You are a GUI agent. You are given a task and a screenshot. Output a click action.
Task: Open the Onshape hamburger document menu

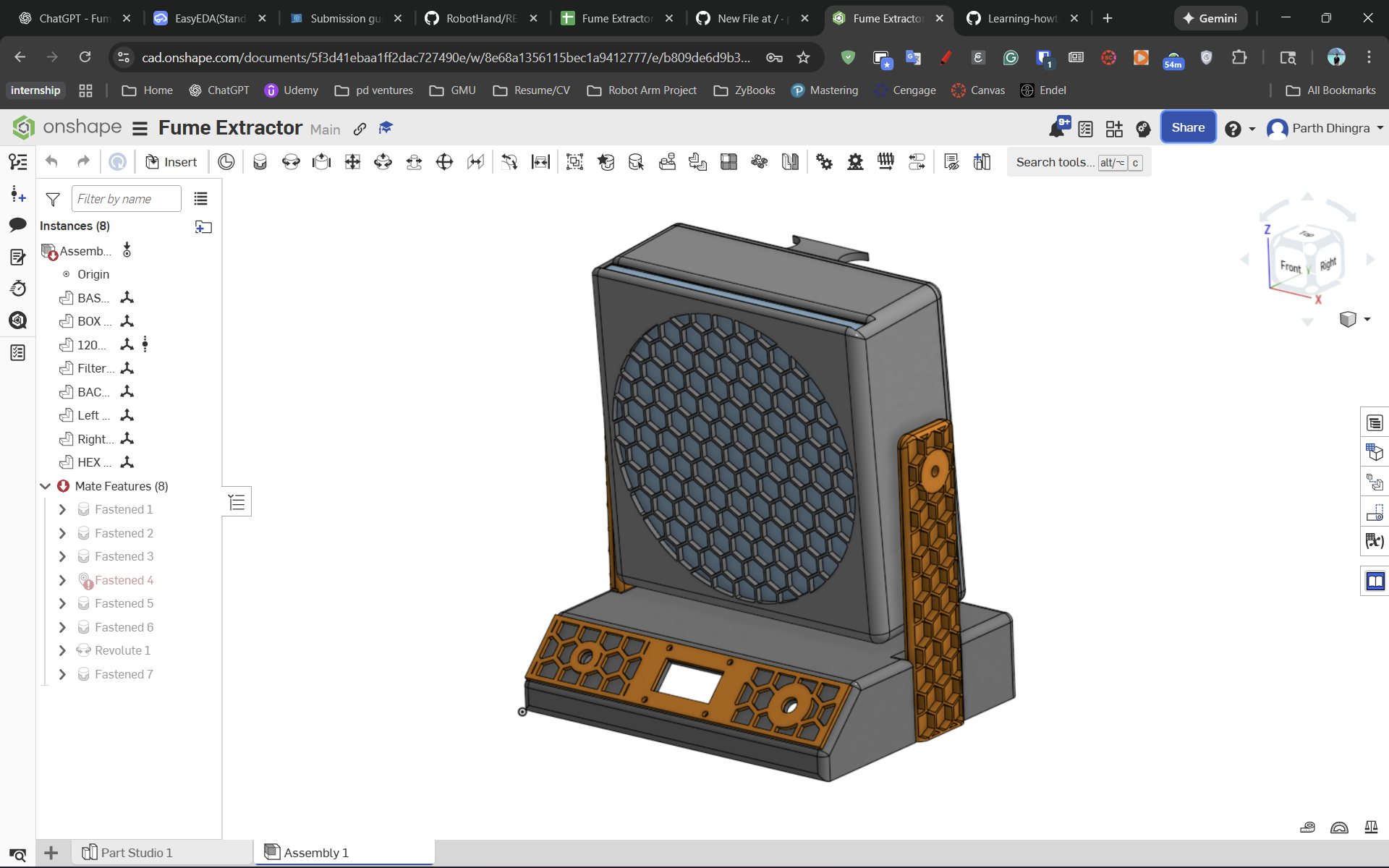(140, 129)
